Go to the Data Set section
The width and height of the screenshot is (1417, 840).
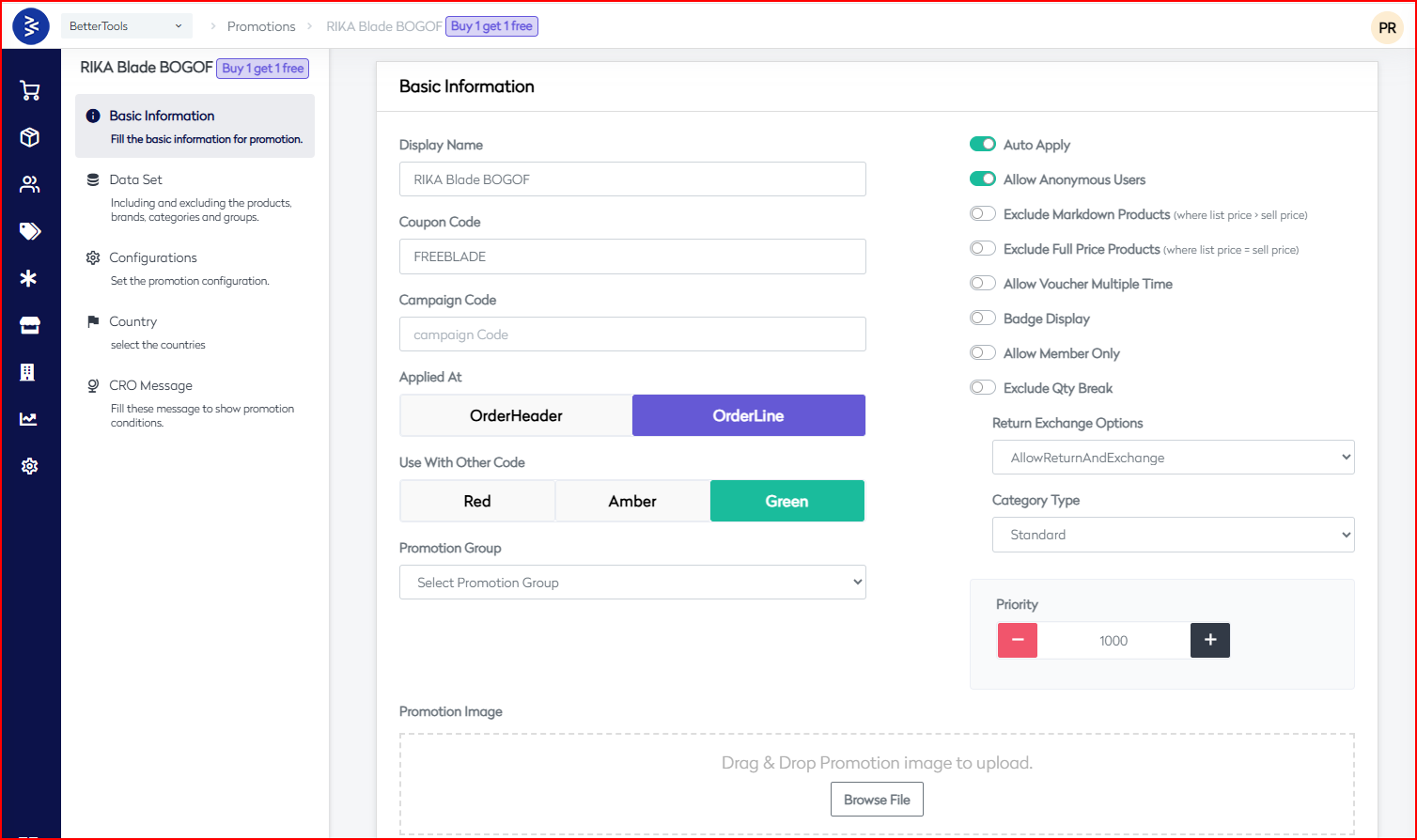(x=136, y=179)
